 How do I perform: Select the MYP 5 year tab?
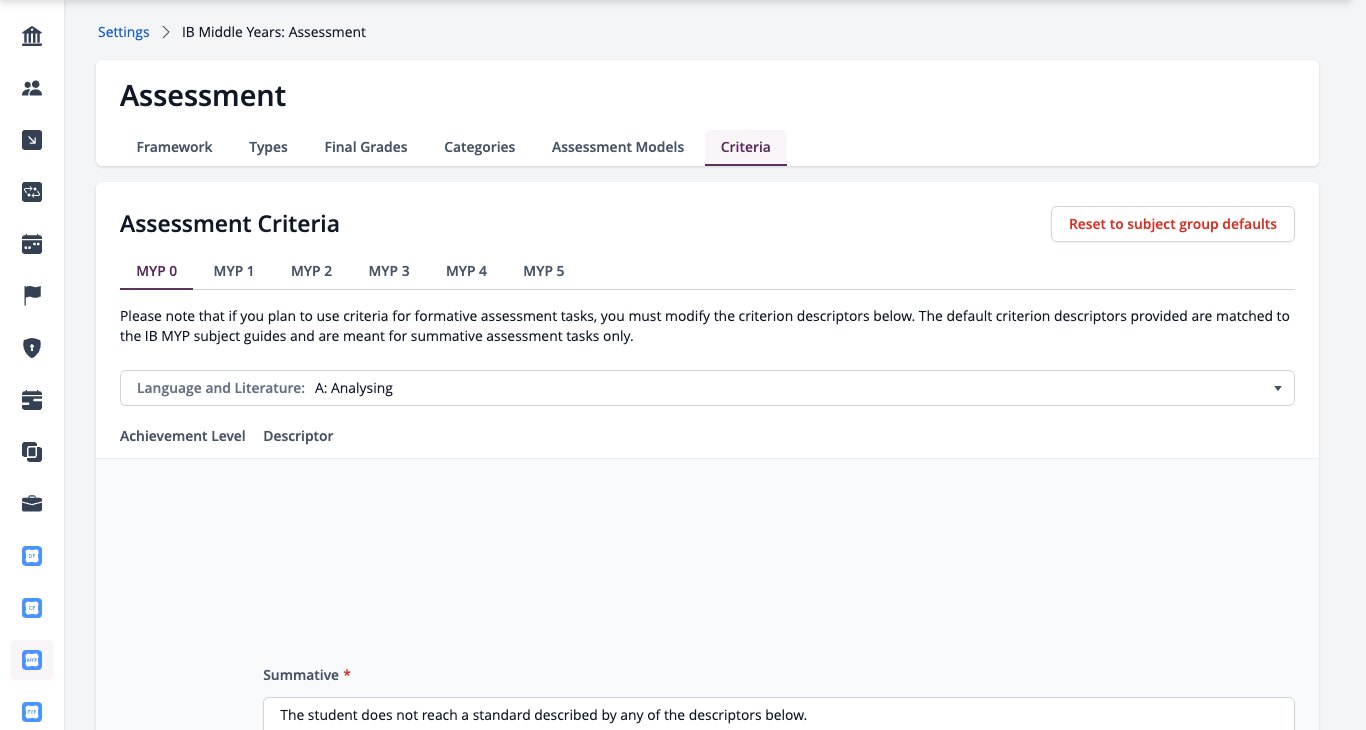coord(544,271)
